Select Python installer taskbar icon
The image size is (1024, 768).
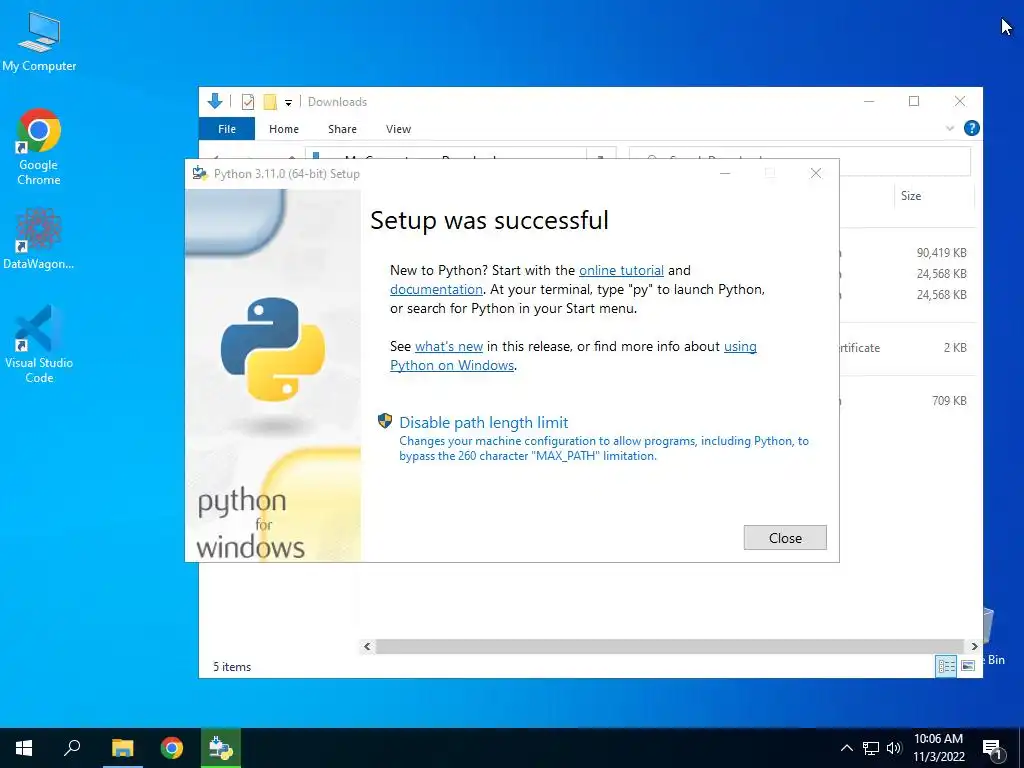click(x=221, y=748)
